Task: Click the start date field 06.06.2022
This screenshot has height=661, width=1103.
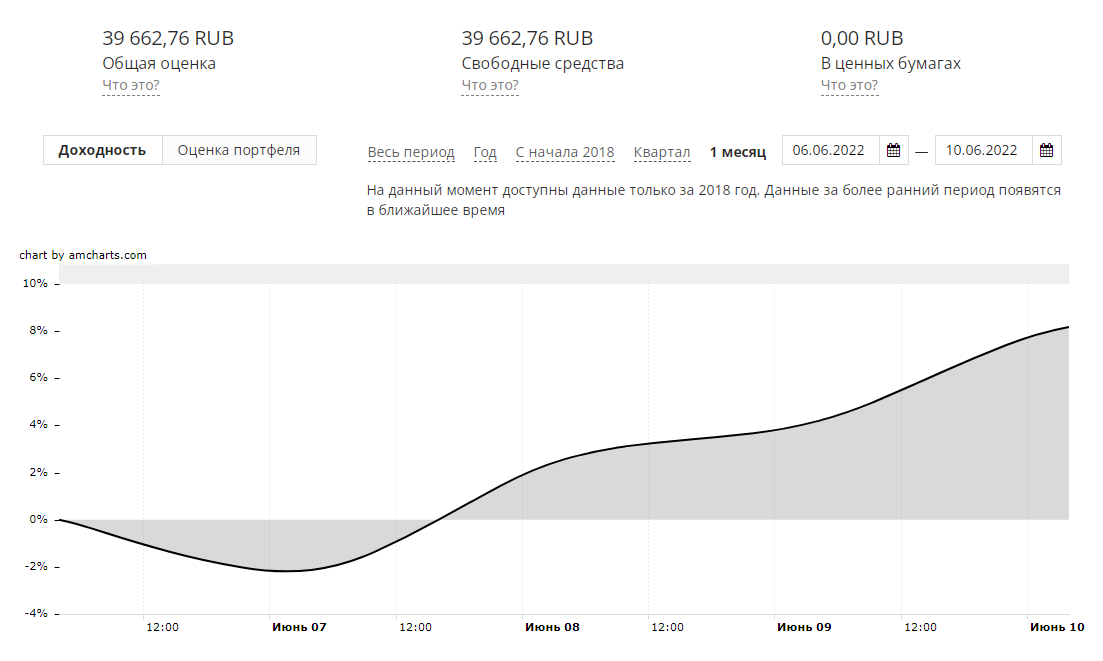Action: pyautogui.click(x=829, y=151)
